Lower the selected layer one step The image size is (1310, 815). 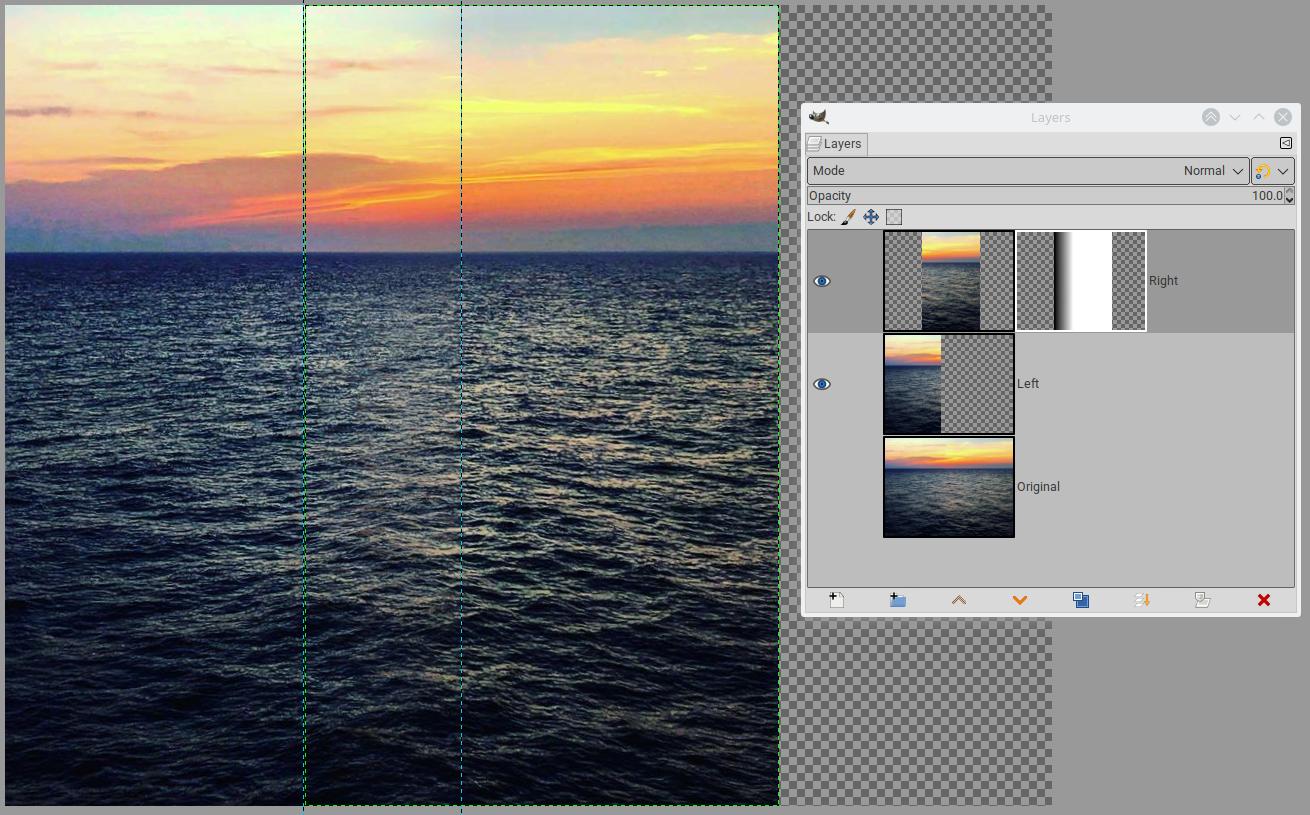[1019, 600]
